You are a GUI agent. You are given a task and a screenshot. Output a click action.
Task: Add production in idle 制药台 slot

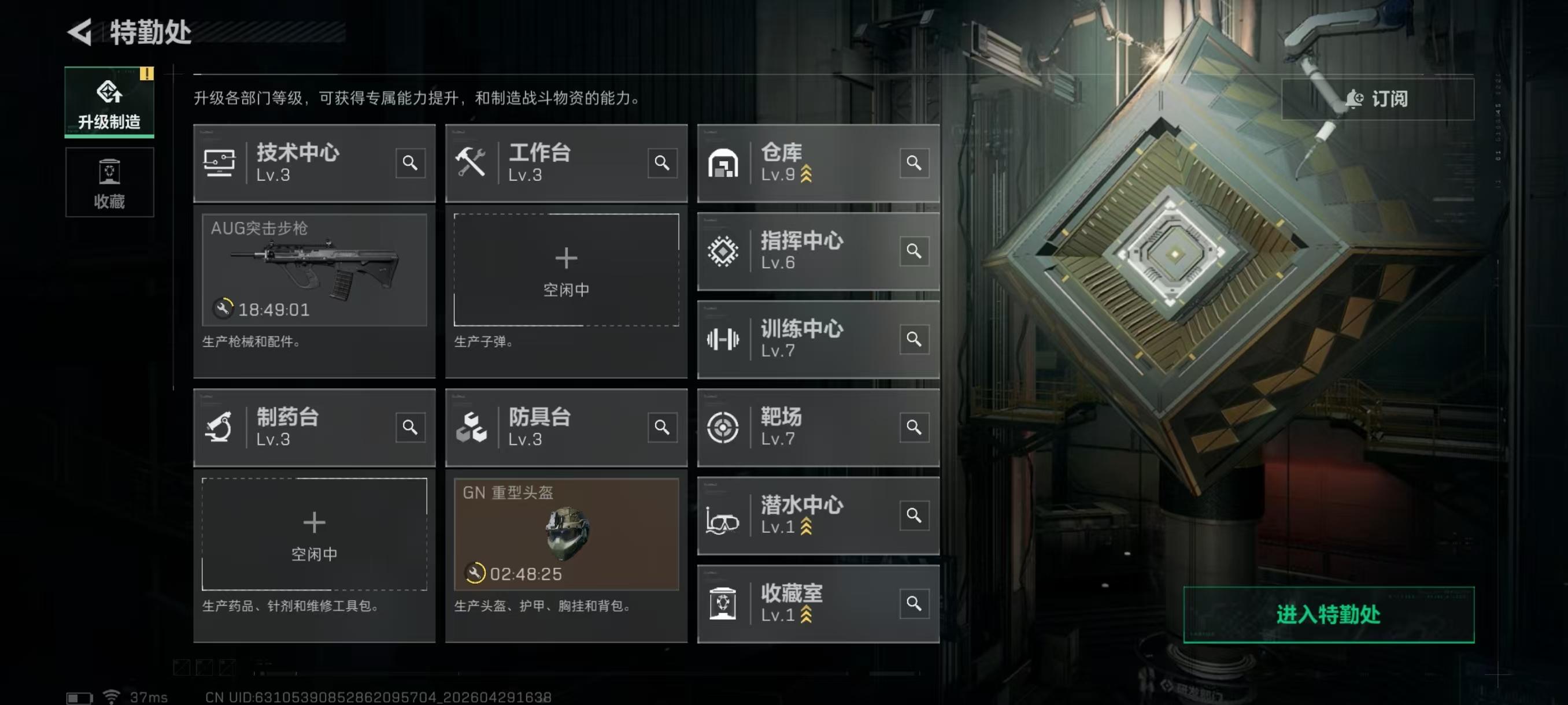pos(314,534)
